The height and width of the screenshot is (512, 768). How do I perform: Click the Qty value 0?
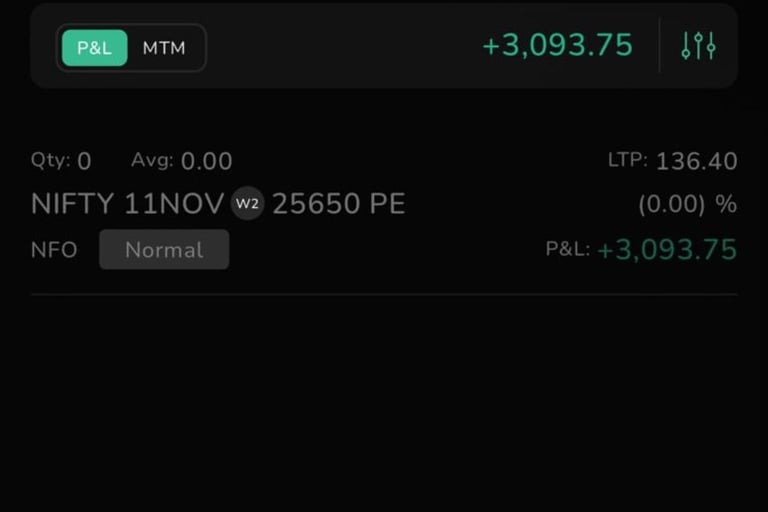[x=84, y=161]
